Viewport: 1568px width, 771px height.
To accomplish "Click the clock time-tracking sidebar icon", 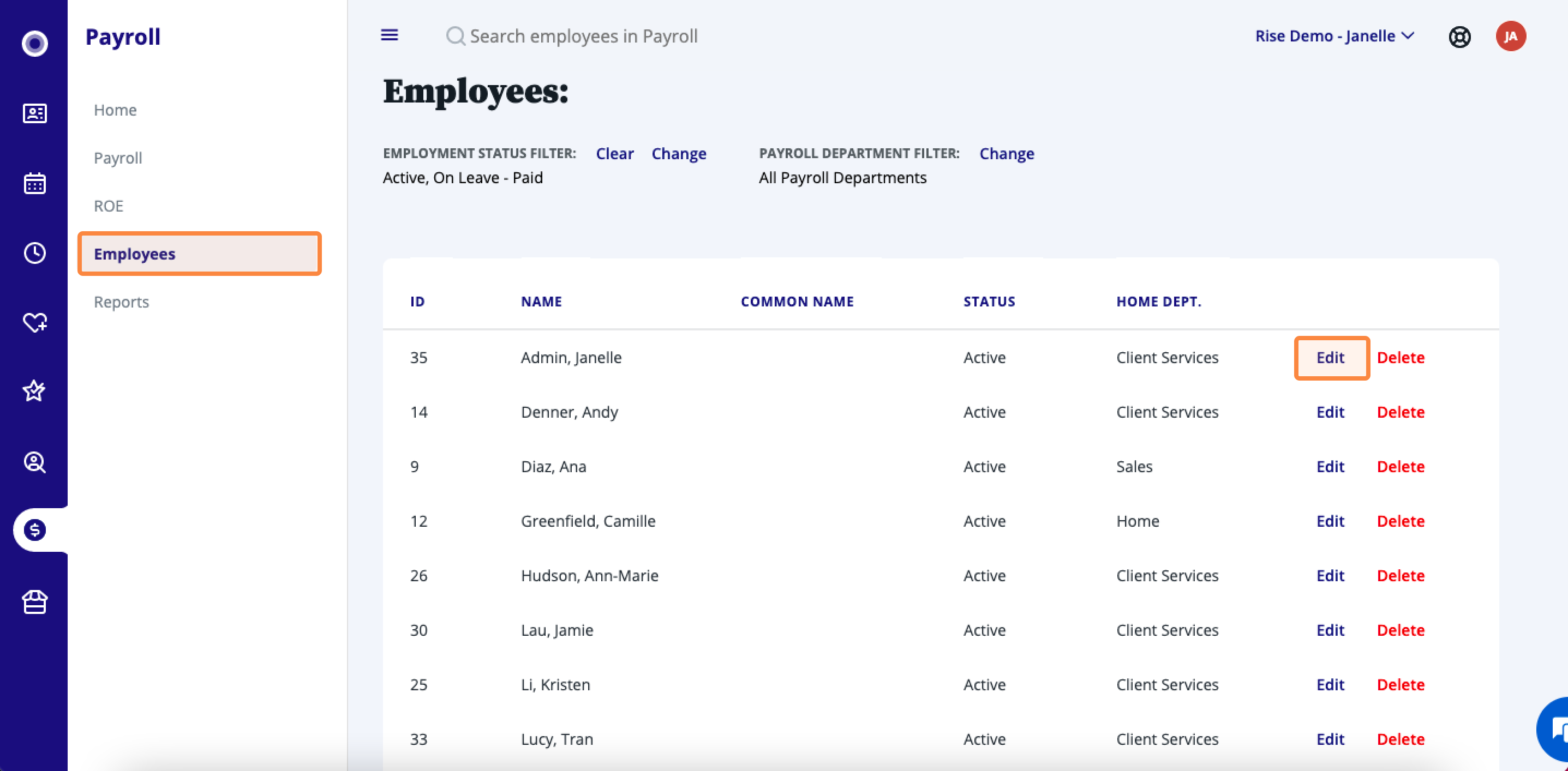I will pos(35,252).
